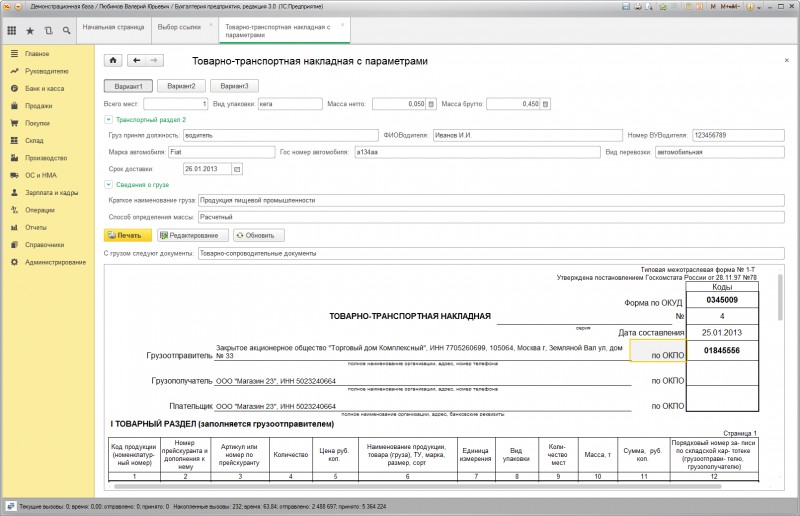This screenshot has width=800, height=516.
Task: Click the Всего мест input field
Action: pos(176,104)
